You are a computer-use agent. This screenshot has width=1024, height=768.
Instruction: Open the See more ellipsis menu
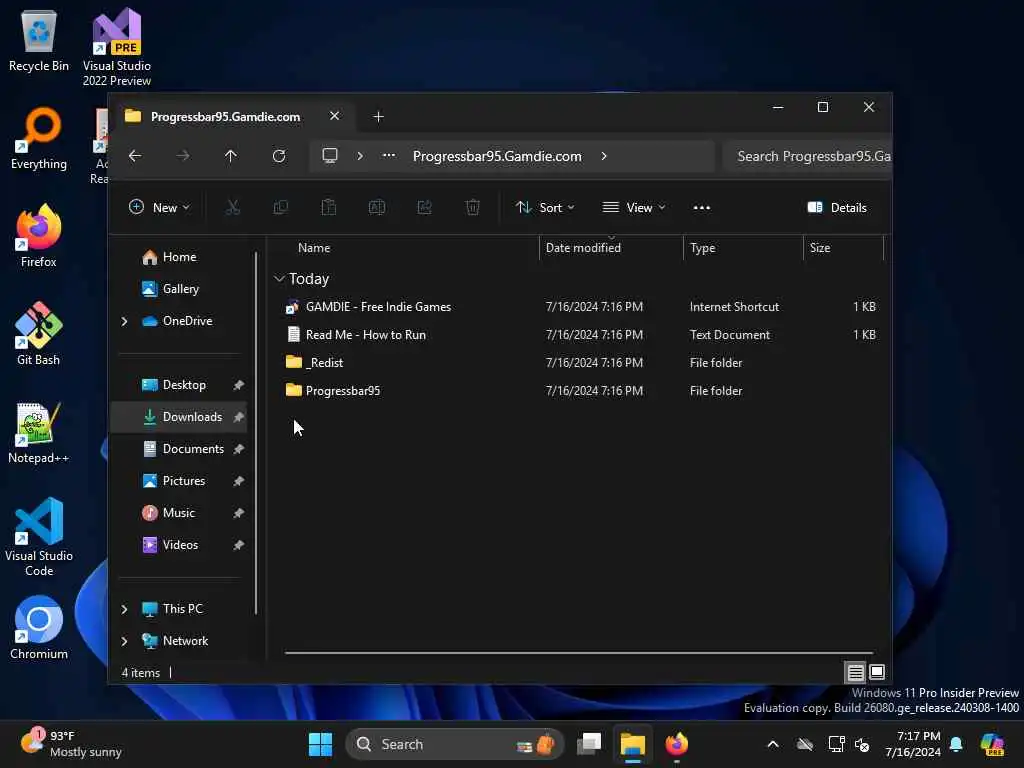point(701,208)
